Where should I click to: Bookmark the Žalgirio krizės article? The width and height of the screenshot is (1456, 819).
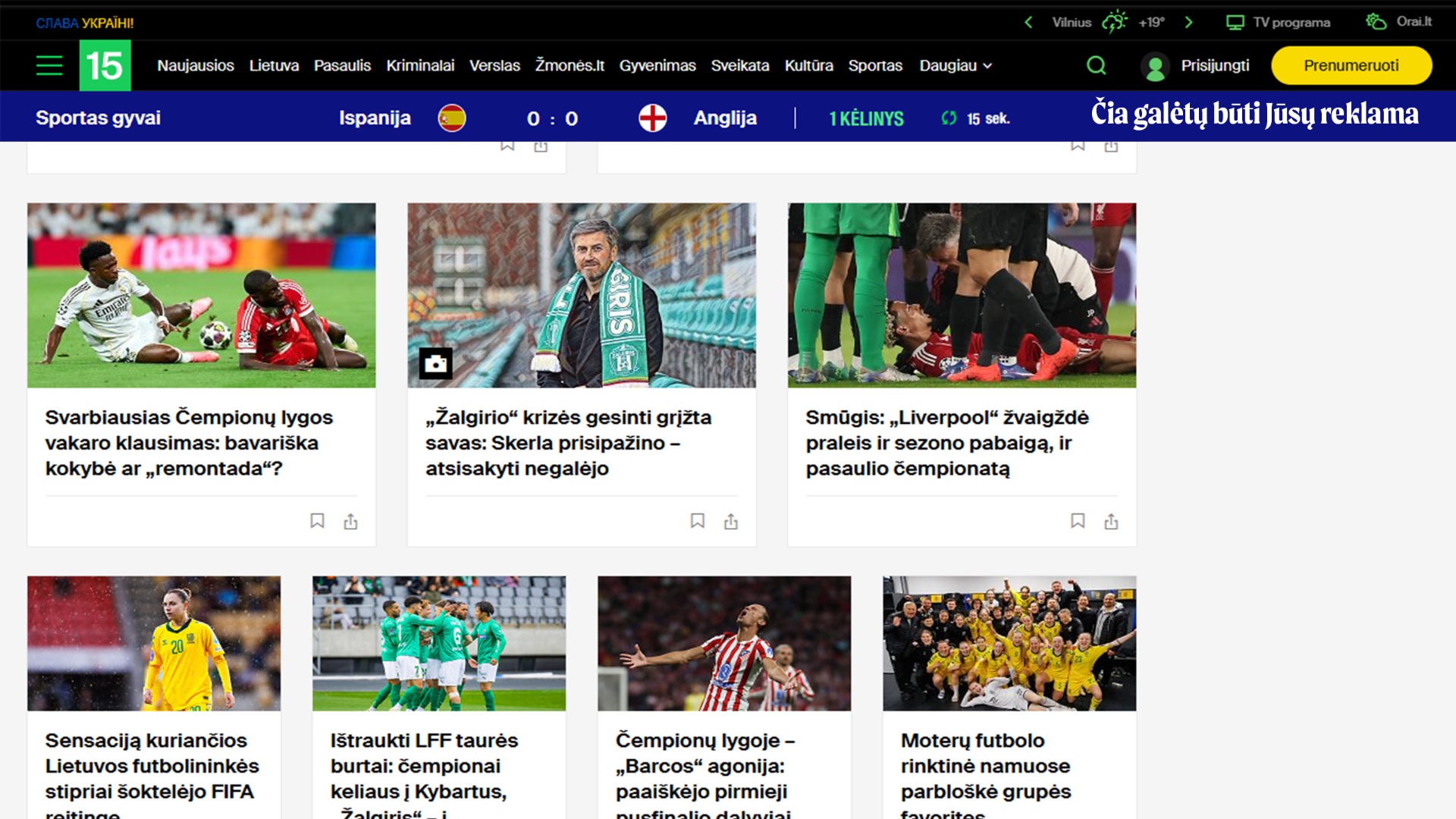(x=697, y=521)
